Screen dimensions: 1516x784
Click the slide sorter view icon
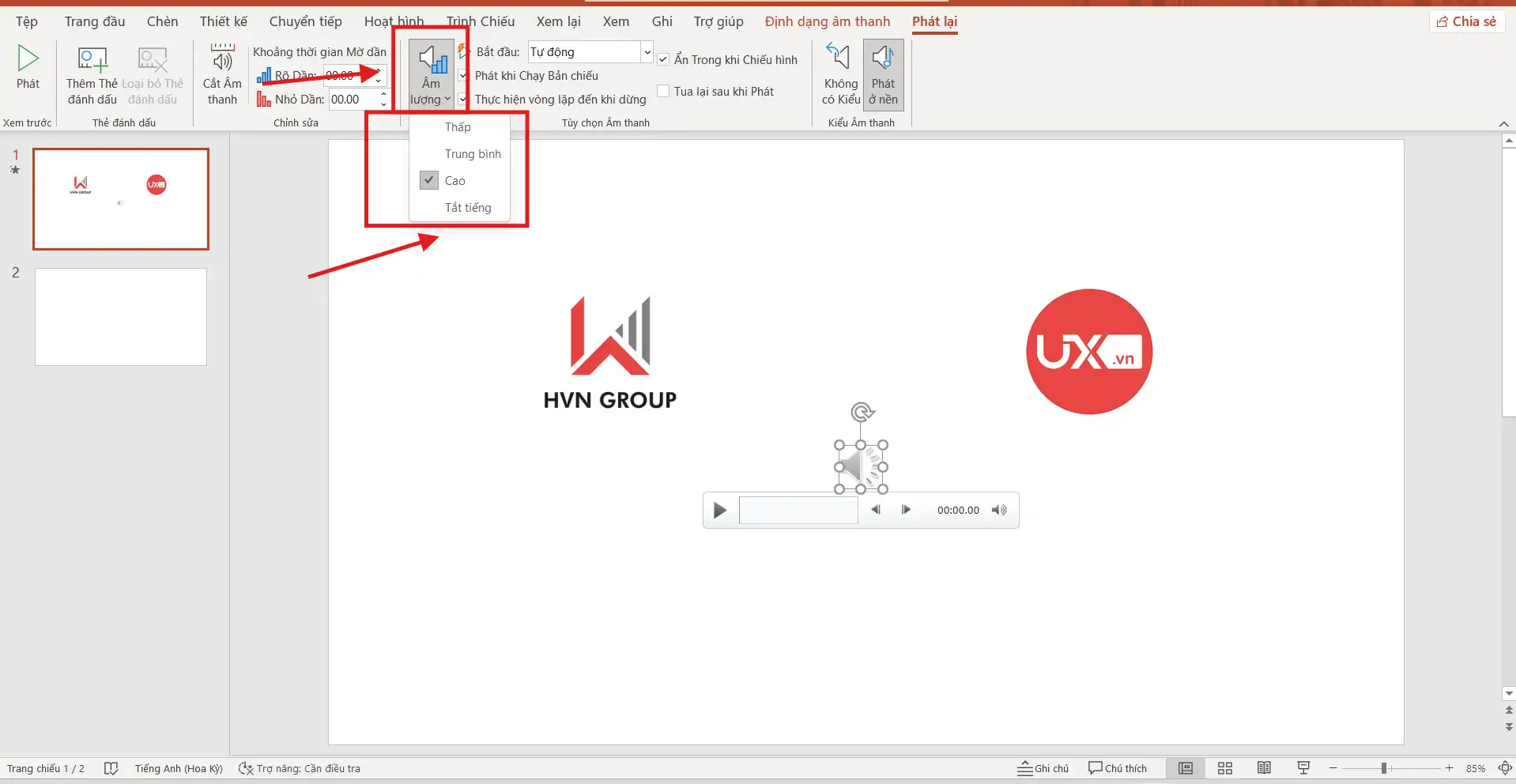coord(1225,768)
